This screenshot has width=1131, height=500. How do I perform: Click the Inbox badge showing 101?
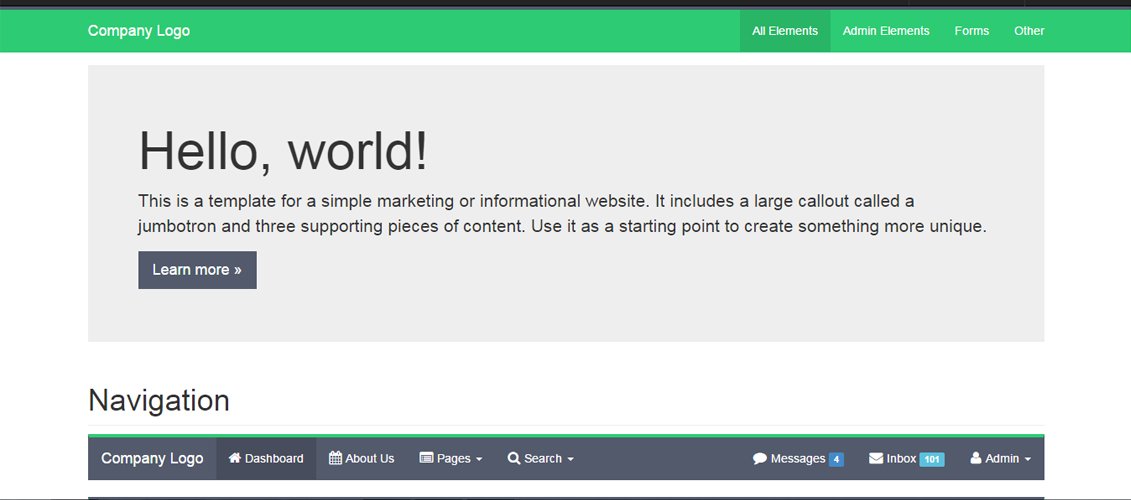932,459
